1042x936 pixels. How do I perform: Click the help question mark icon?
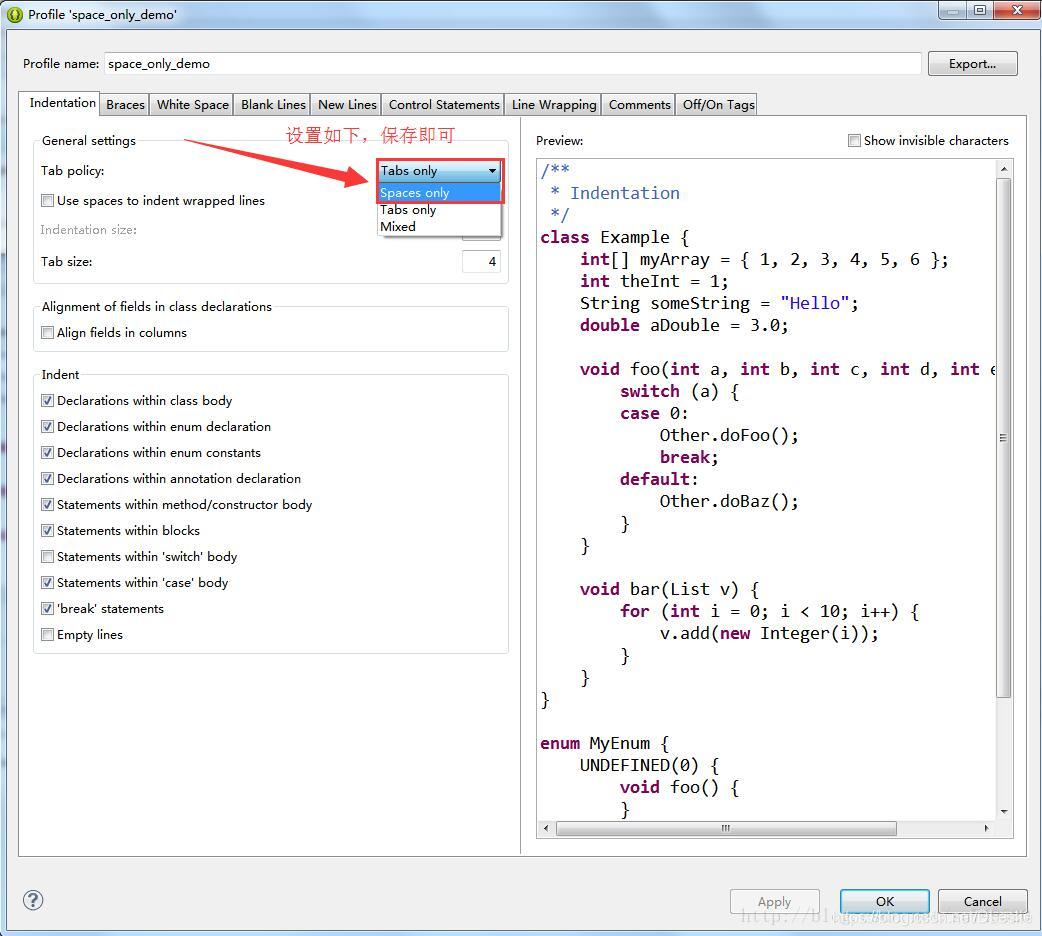[x=33, y=900]
